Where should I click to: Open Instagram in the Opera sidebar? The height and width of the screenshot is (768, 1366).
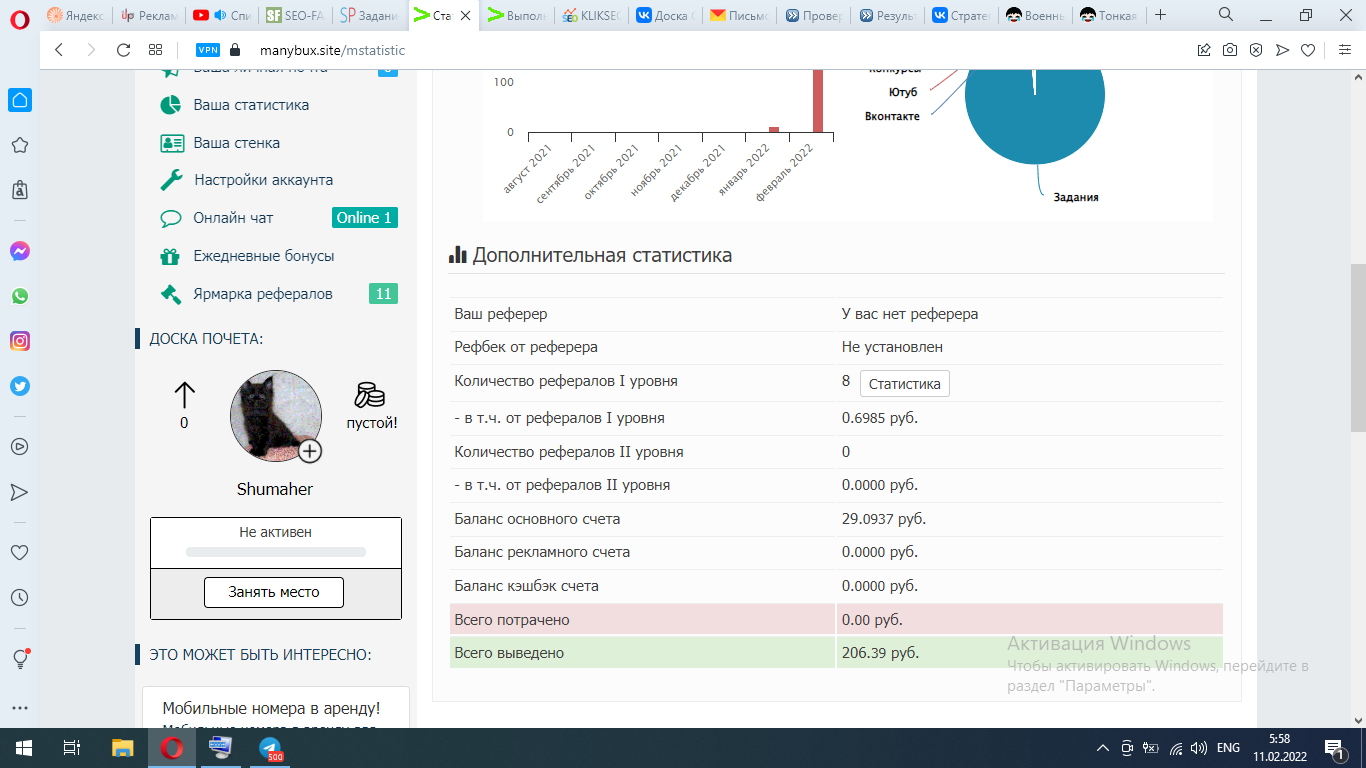[20, 341]
